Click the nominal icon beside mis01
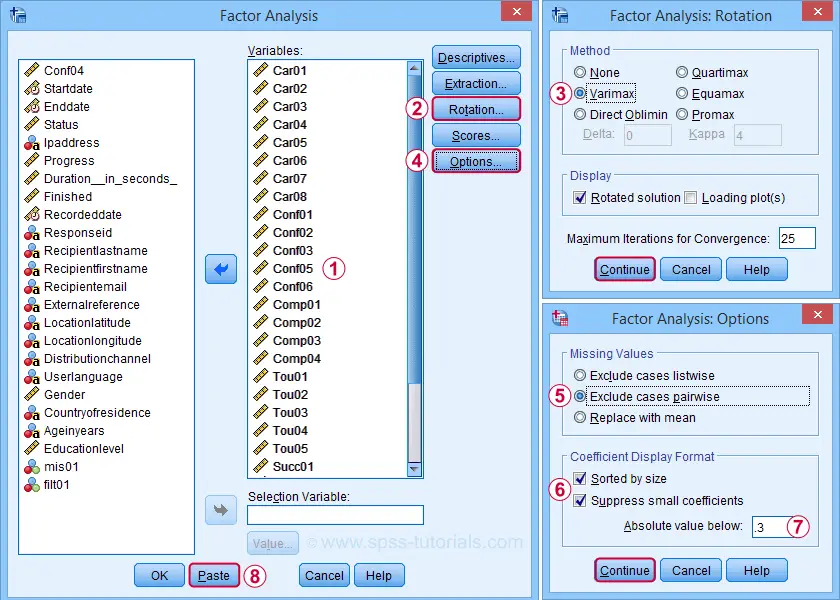 click(32, 467)
